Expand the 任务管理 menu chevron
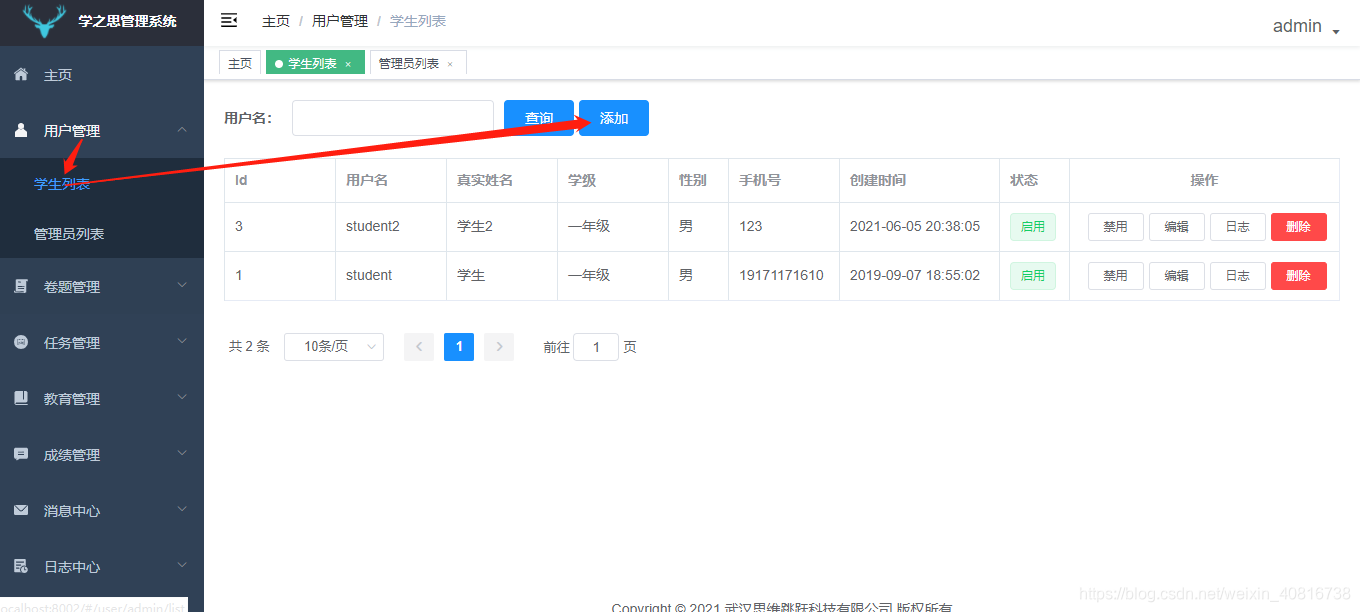The image size is (1360, 612). point(182,341)
